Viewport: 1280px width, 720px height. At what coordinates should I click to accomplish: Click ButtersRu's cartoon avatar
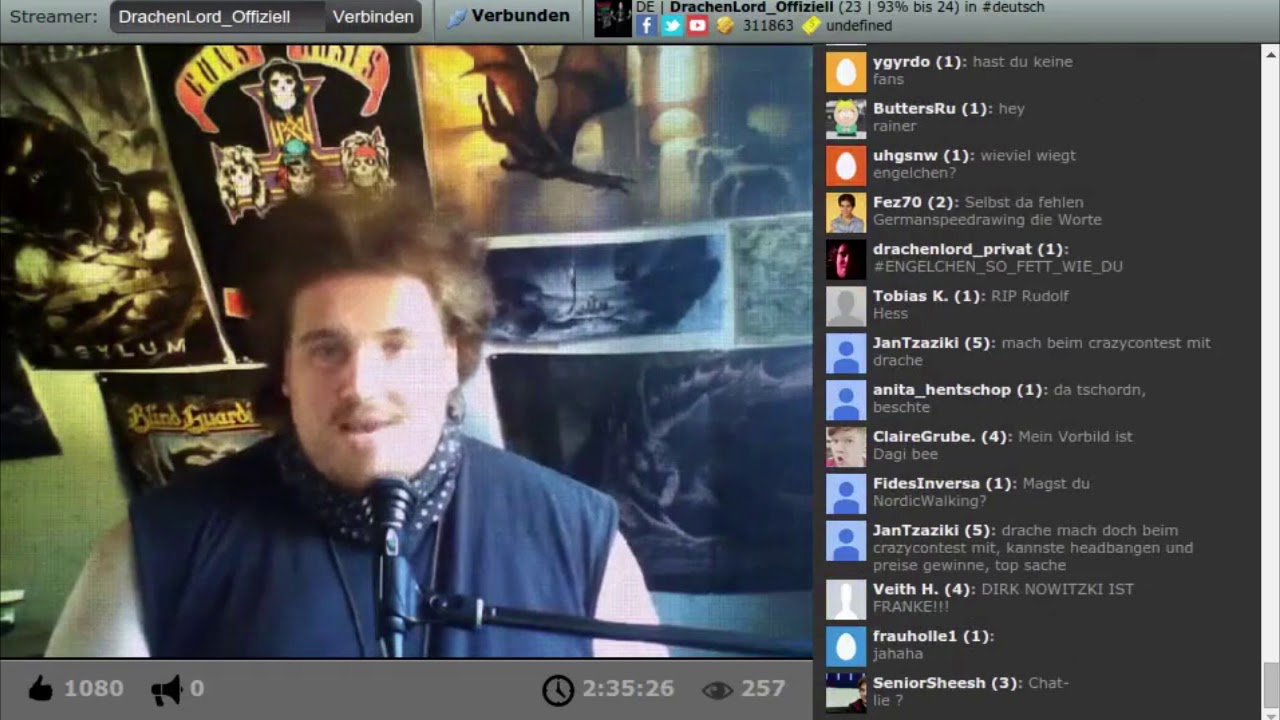click(x=846, y=119)
